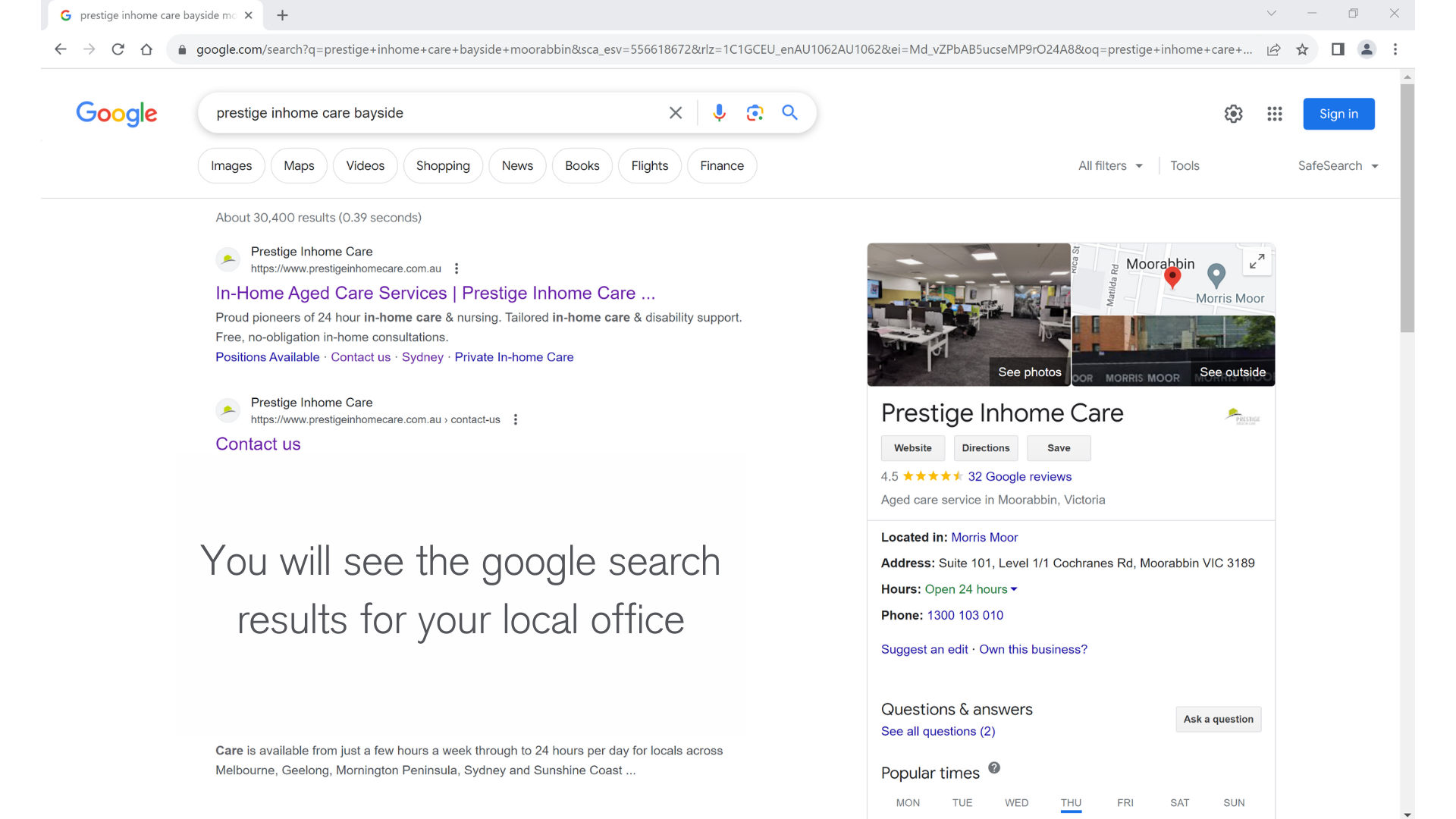Image resolution: width=1456 pixels, height=819 pixels.
Task: Switch to the Images filter
Action: 231,165
